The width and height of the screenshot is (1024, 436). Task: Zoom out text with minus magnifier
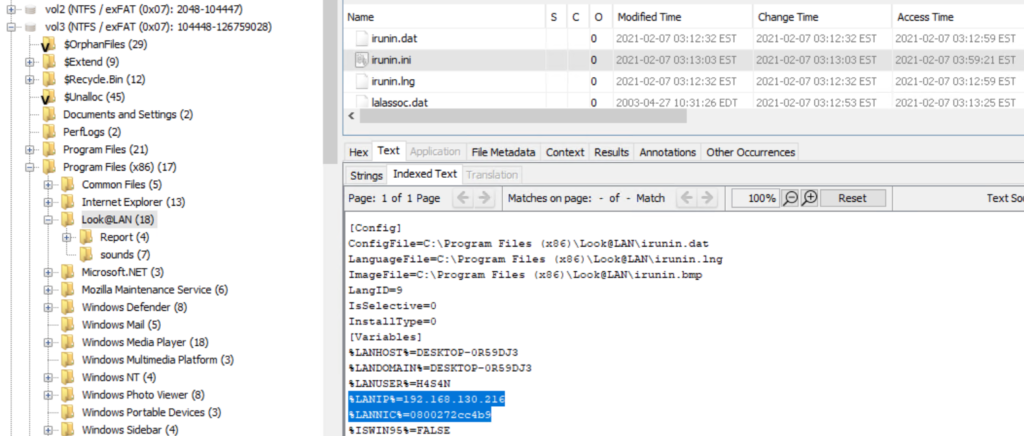[790, 198]
